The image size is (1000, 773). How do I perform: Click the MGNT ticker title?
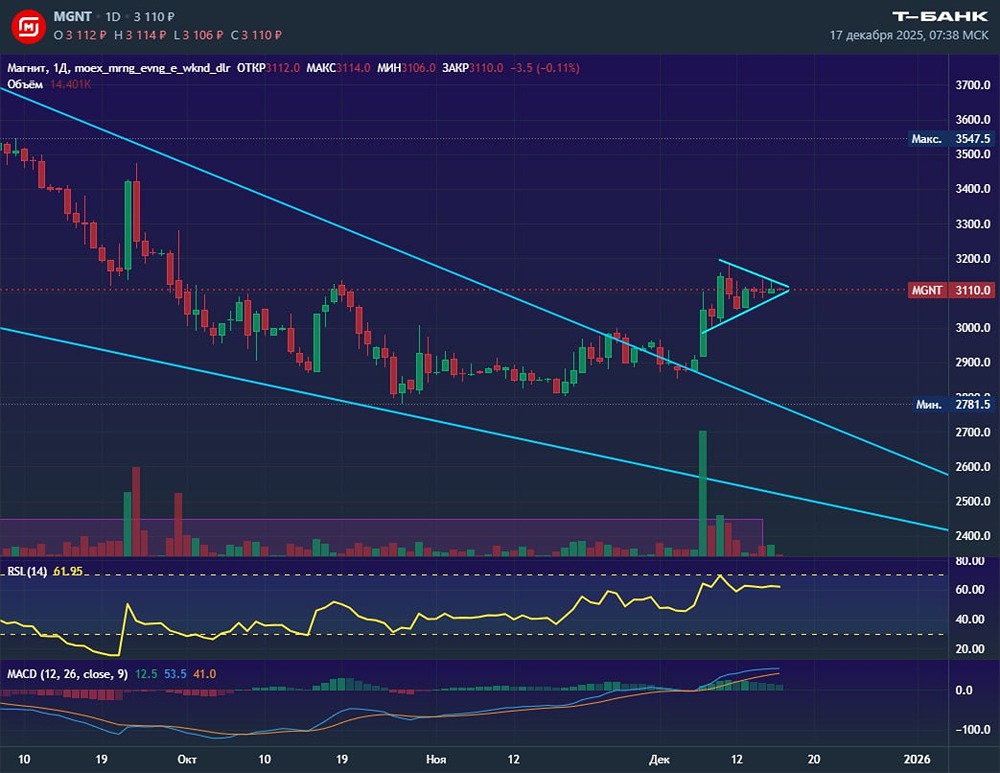tap(73, 17)
